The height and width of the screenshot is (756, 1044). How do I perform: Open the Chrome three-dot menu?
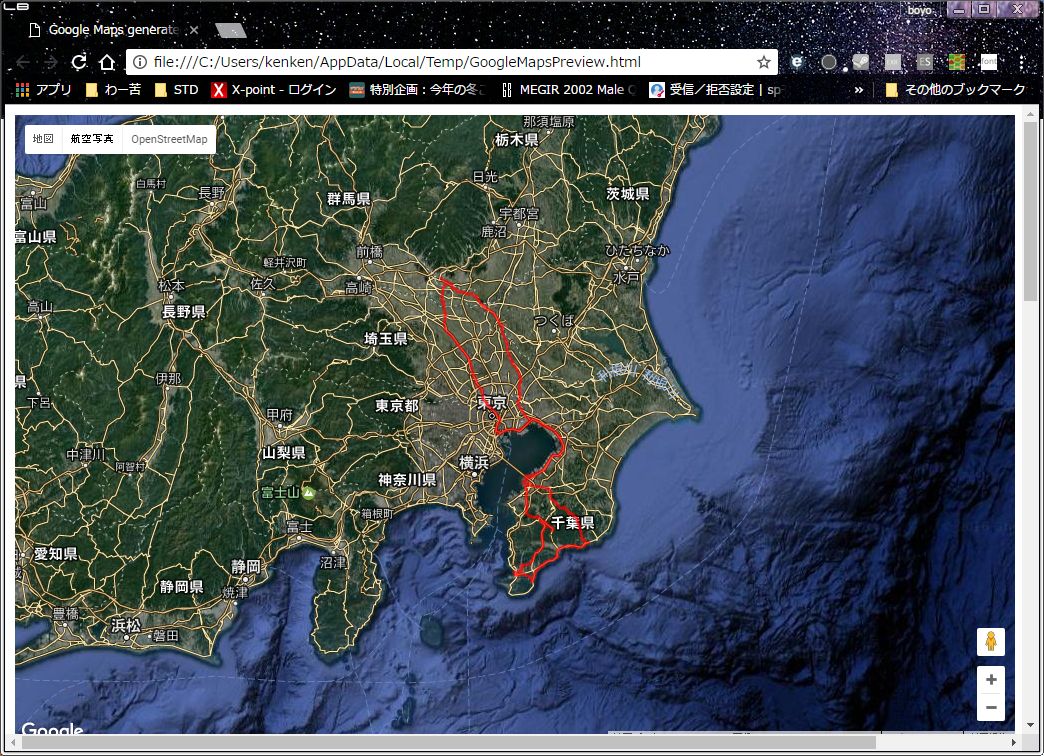pos(1021,62)
